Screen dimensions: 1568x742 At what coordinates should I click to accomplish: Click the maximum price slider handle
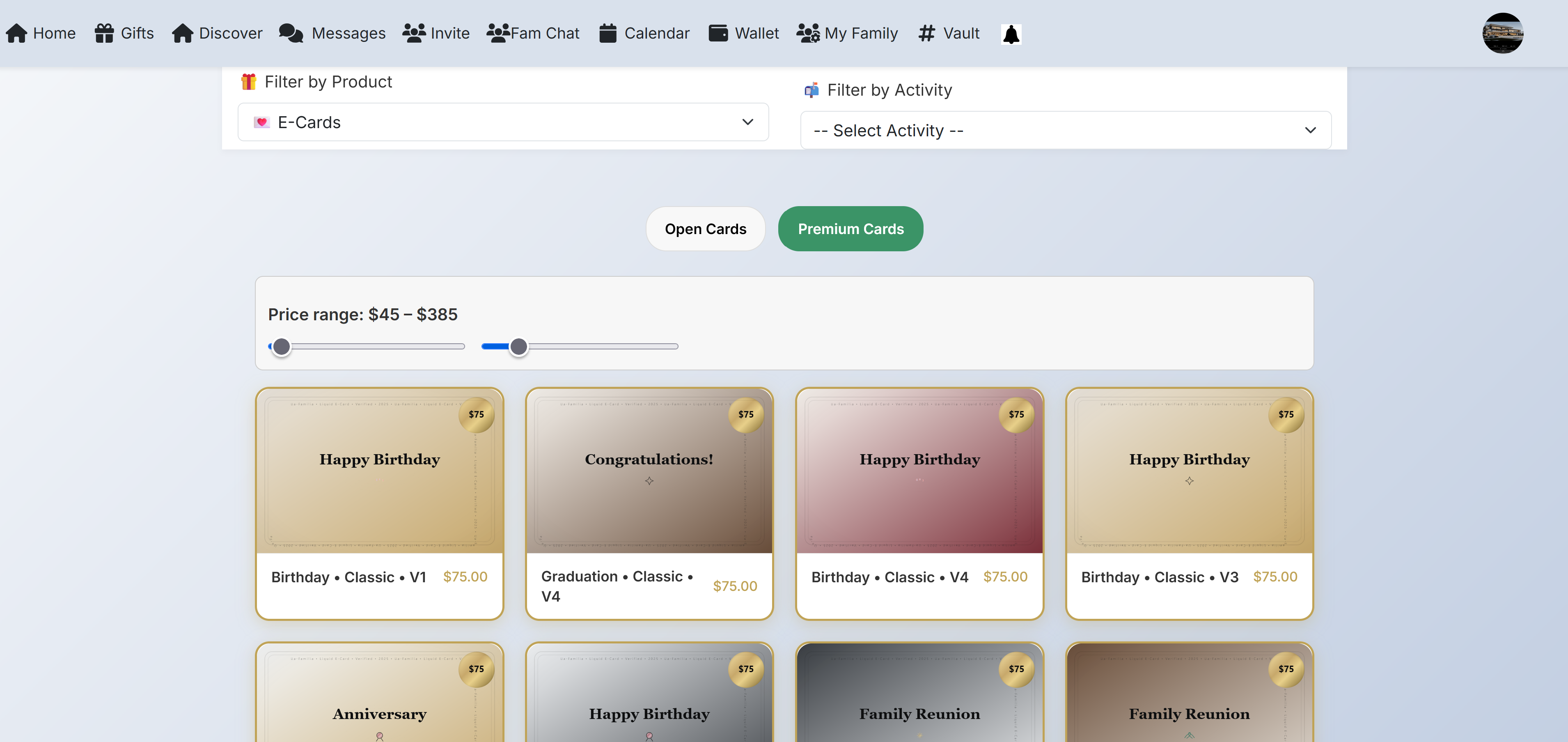(x=518, y=347)
